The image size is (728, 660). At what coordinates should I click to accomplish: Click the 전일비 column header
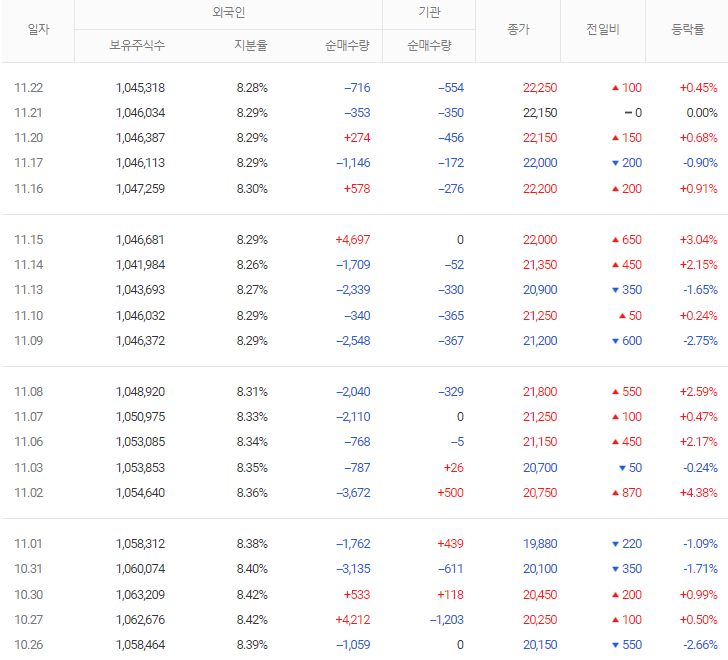[603, 30]
